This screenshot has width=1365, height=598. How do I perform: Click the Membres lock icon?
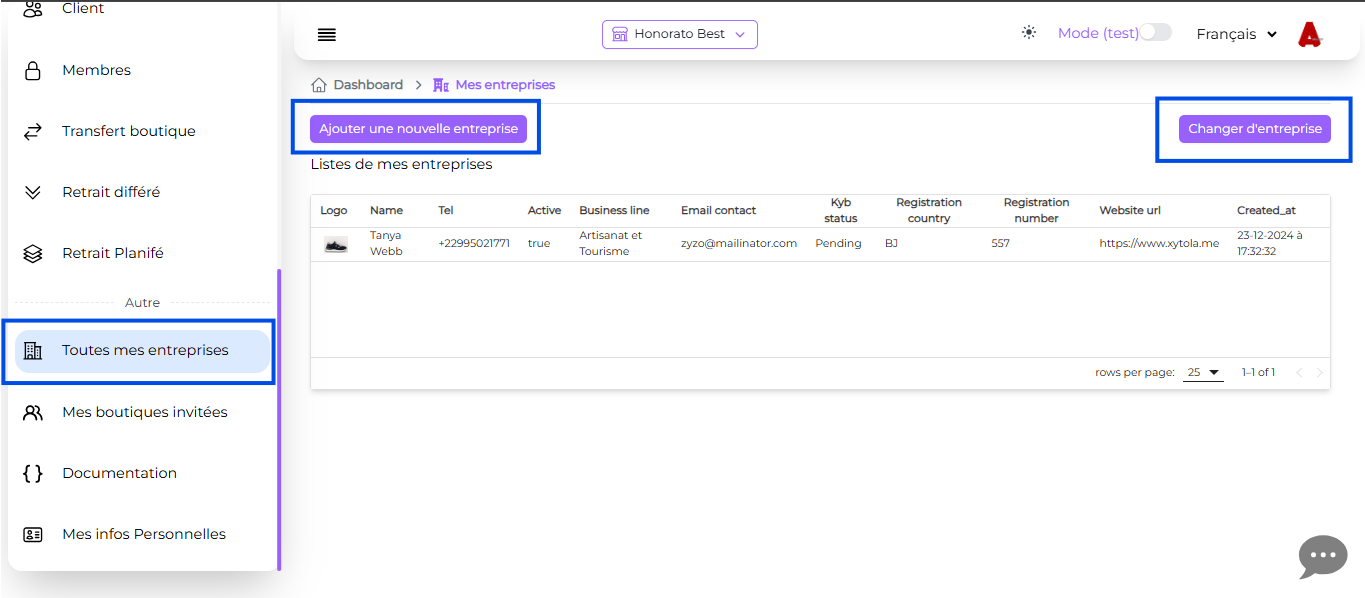click(33, 71)
